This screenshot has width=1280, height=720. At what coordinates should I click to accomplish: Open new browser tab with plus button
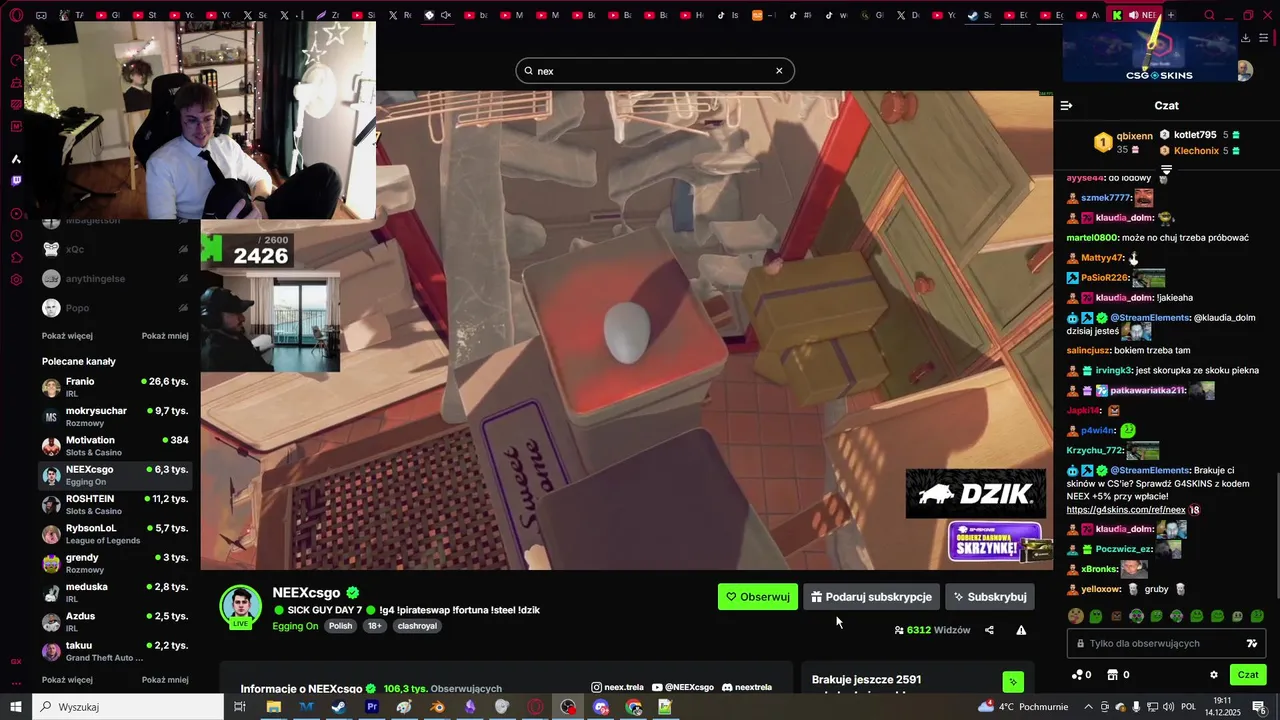pyautogui.click(x=1171, y=16)
